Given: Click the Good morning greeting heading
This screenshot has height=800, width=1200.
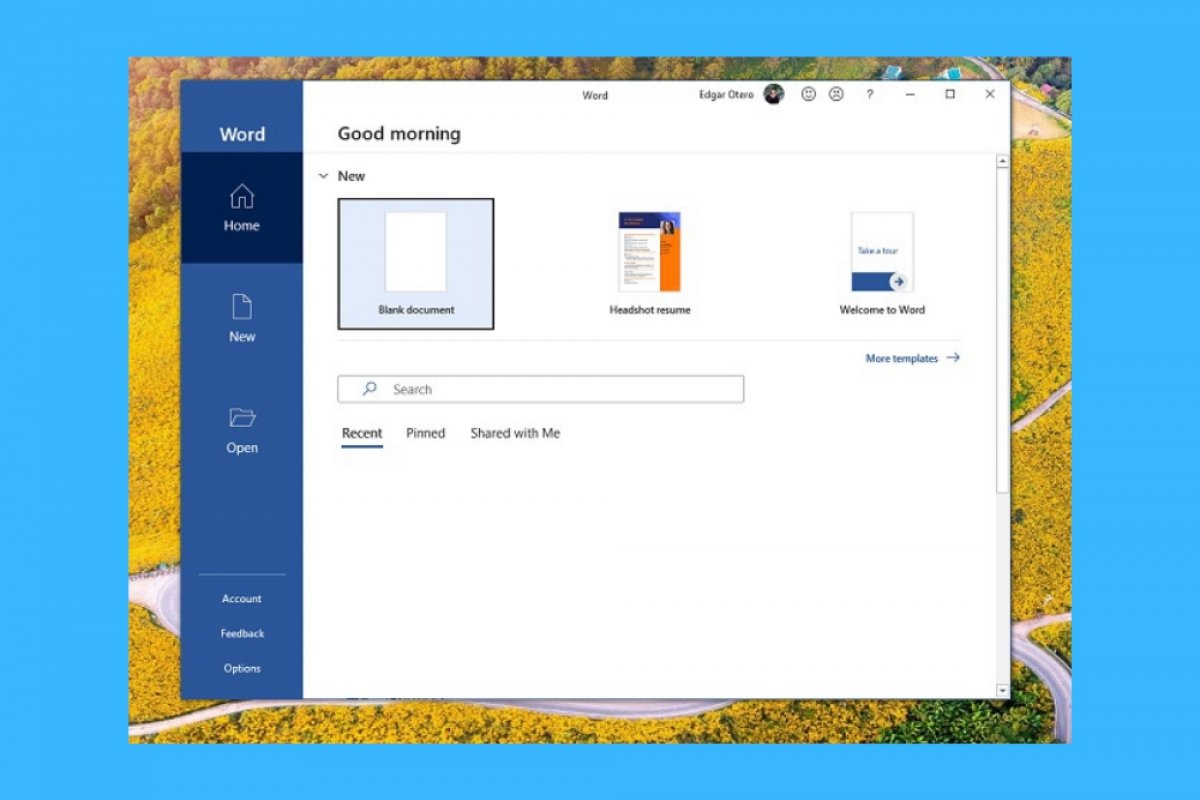Looking at the screenshot, I should point(399,134).
